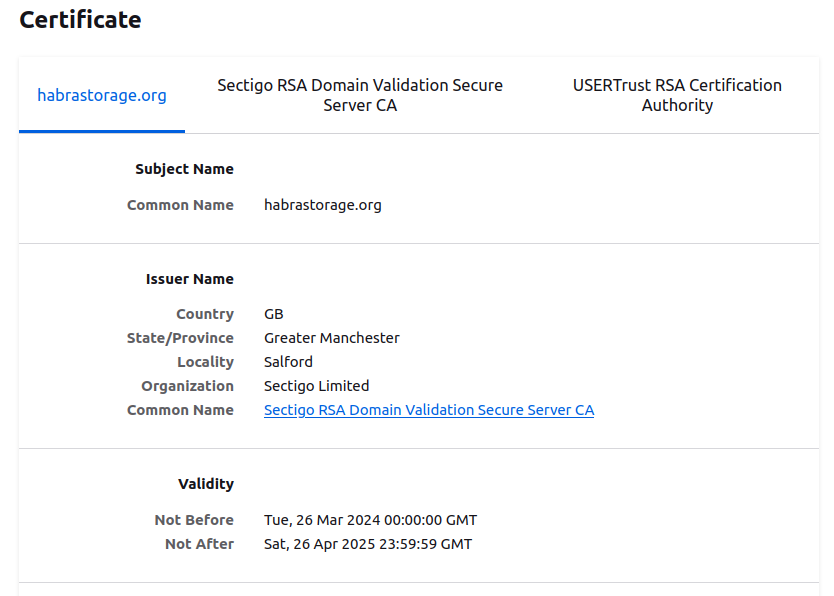This screenshot has width=834, height=596.
Task: Click the habrastorage.org Common Name value
Action: point(322,205)
